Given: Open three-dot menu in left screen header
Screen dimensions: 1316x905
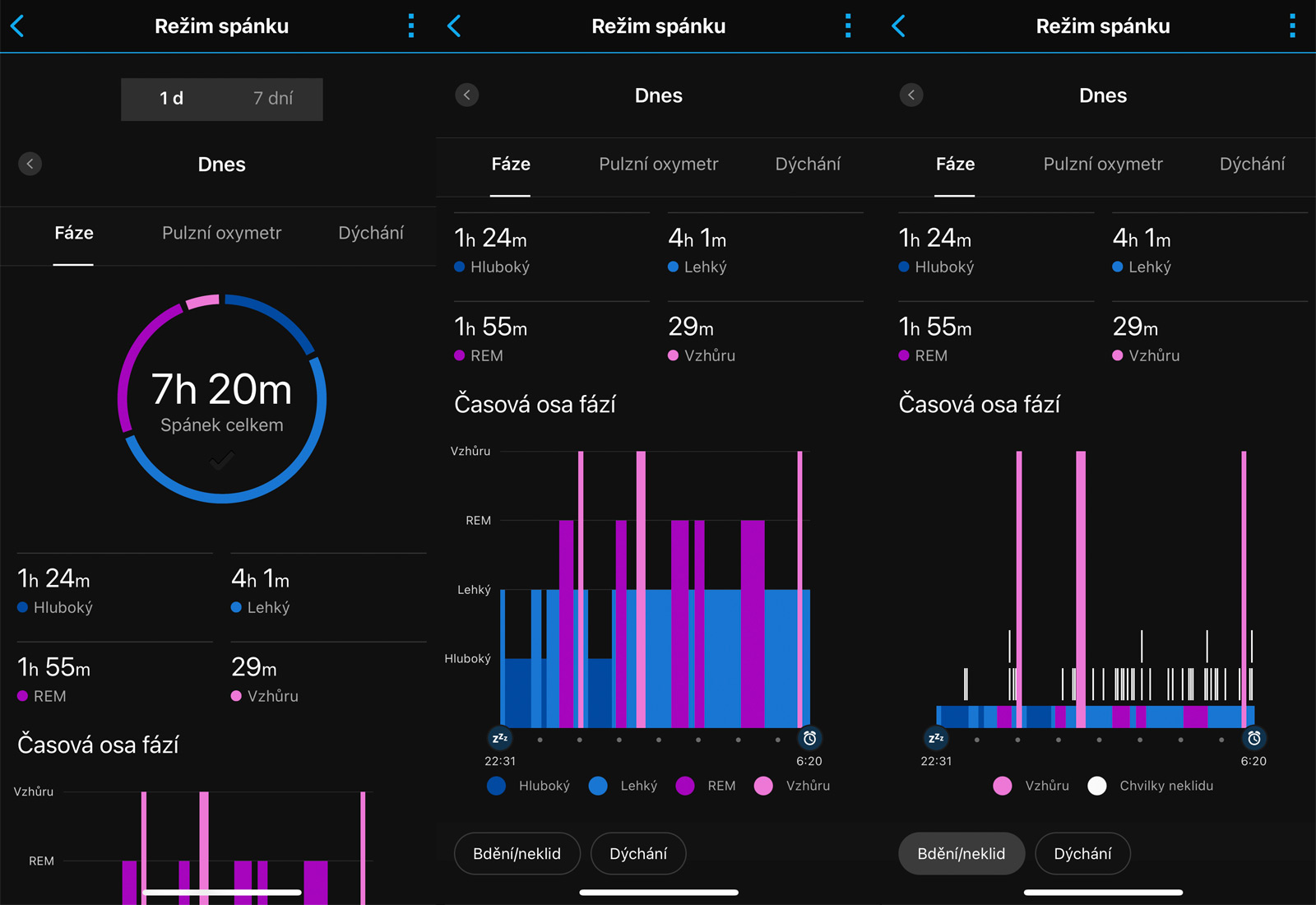Looking at the screenshot, I should click(411, 26).
